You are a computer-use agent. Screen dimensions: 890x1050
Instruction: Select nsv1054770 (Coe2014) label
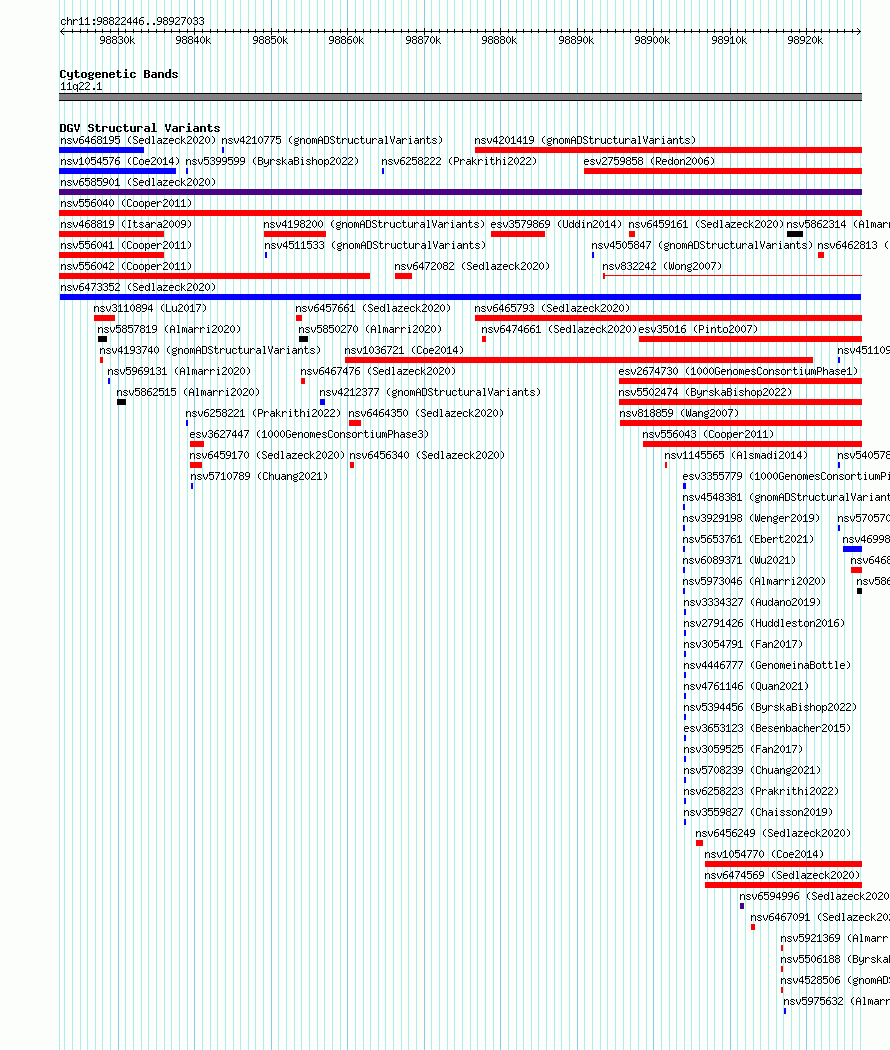[765, 854]
